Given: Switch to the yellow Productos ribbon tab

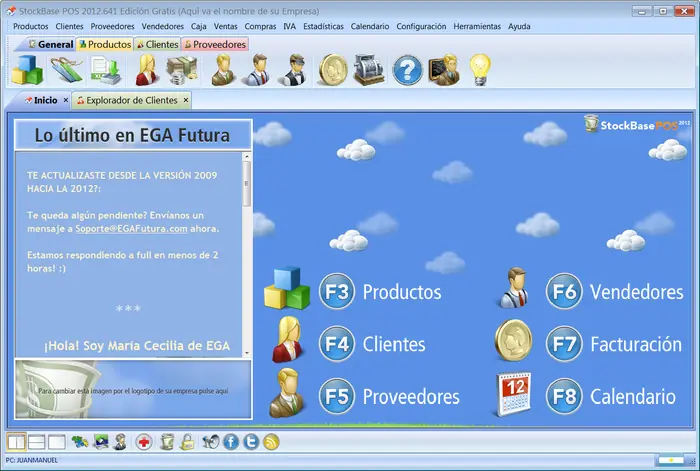Looking at the screenshot, I should (105, 44).
